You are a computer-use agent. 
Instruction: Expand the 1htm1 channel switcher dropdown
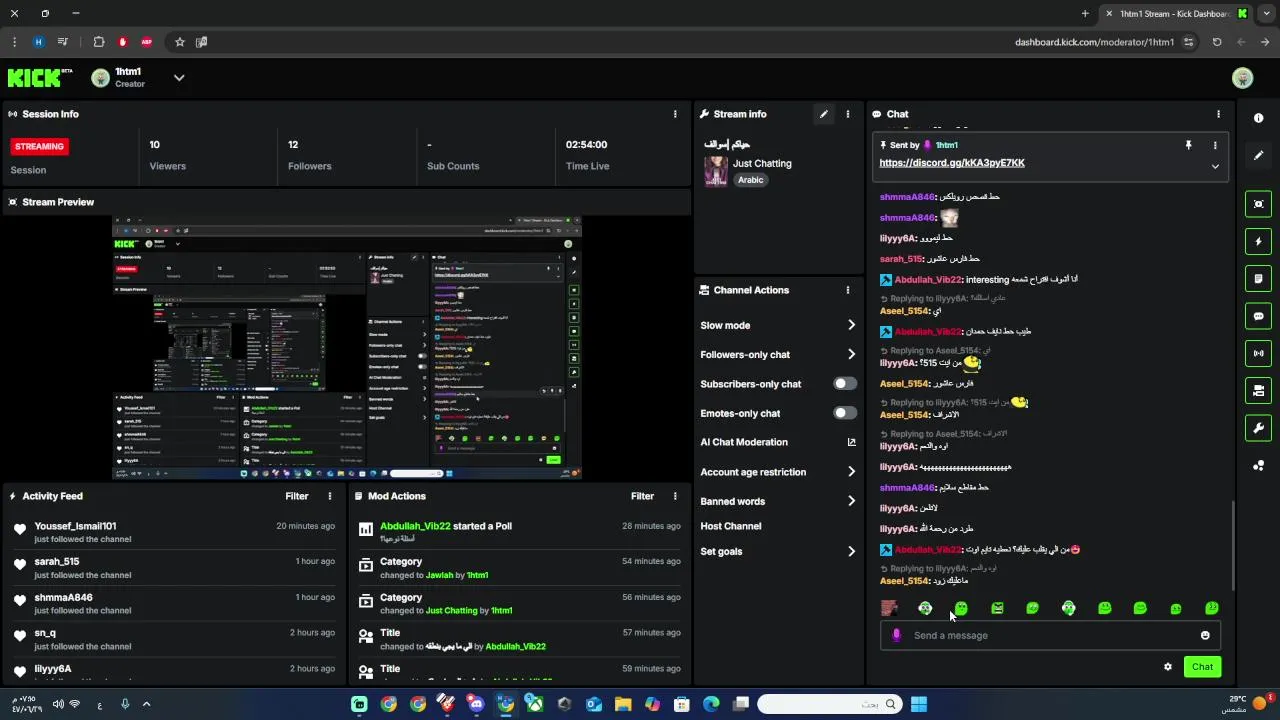[179, 78]
